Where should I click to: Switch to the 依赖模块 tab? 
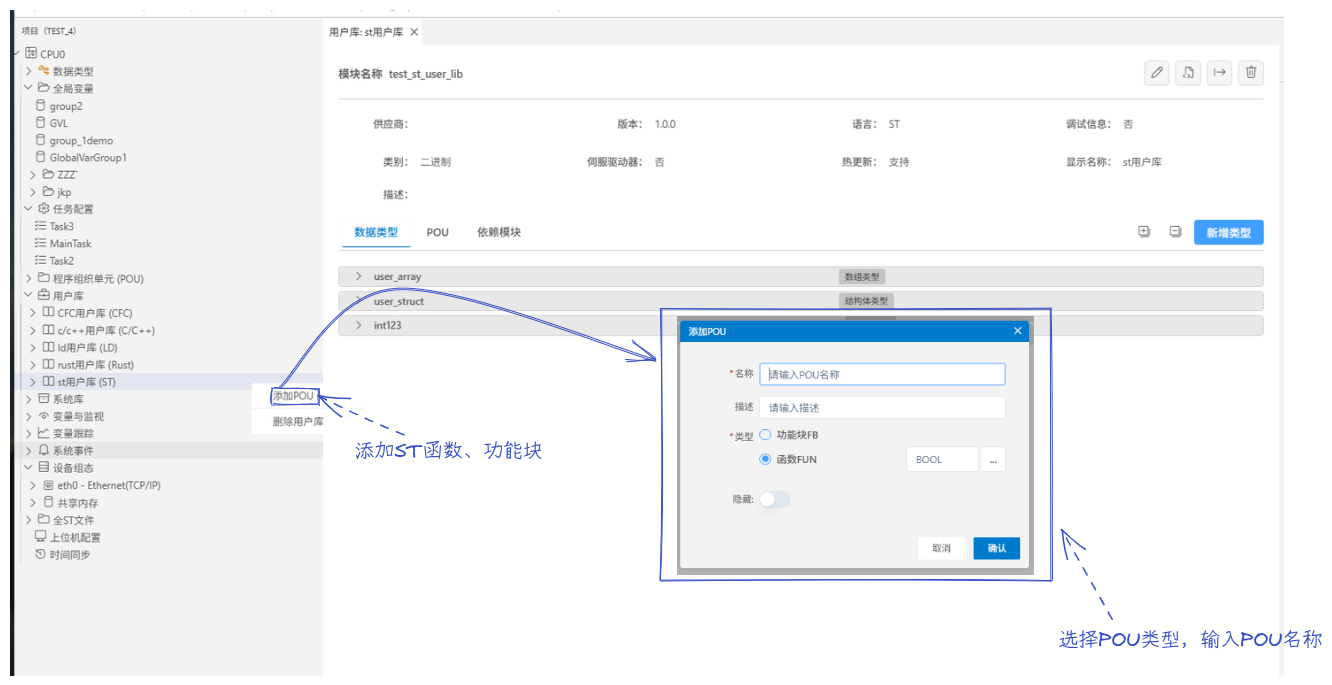[x=499, y=232]
